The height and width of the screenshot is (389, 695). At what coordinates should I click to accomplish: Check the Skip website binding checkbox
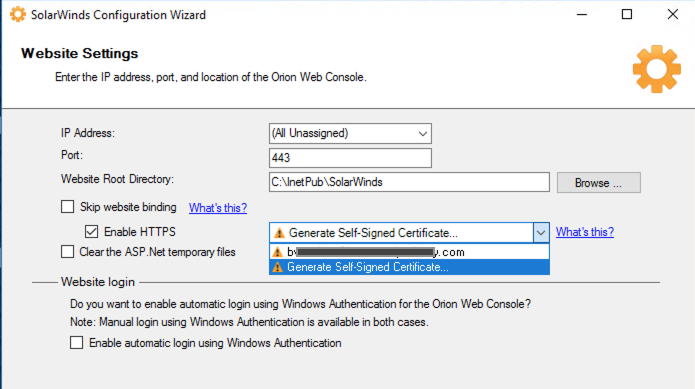67,207
